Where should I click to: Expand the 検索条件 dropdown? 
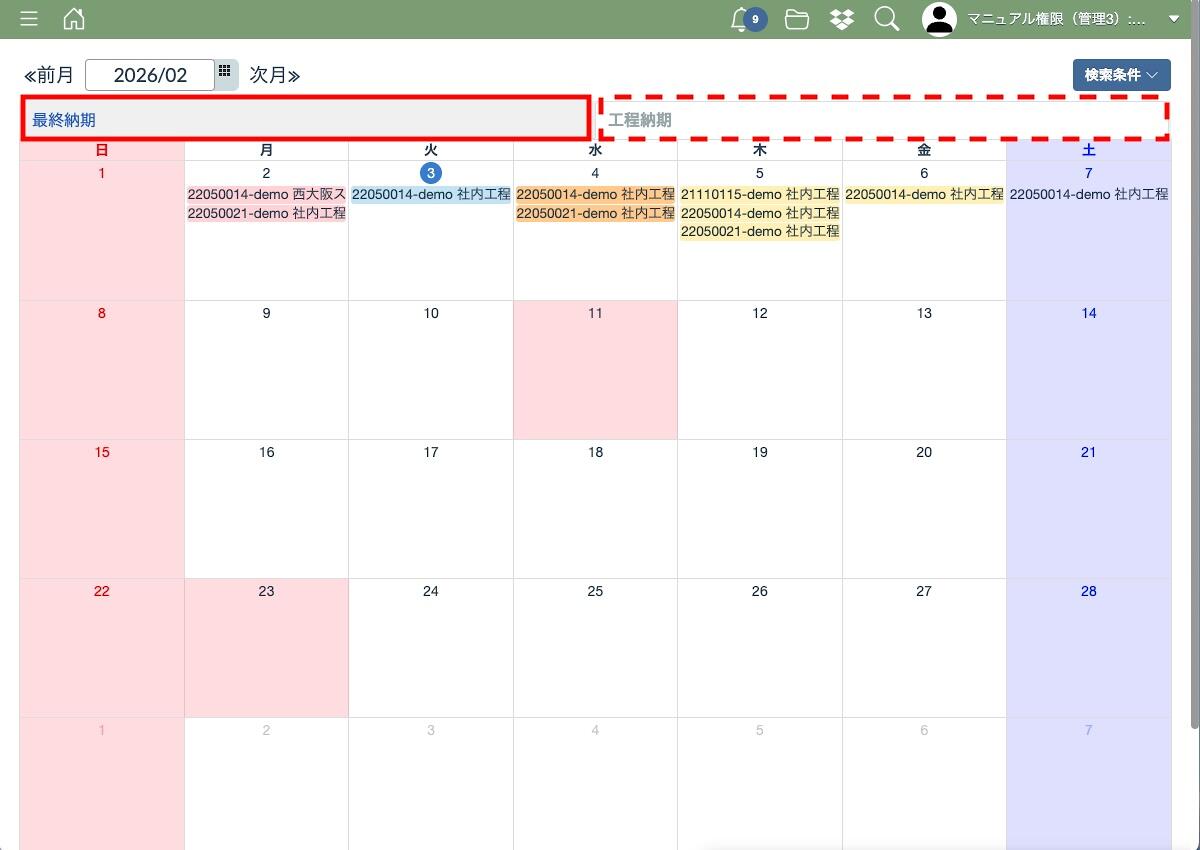(x=1121, y=75)
